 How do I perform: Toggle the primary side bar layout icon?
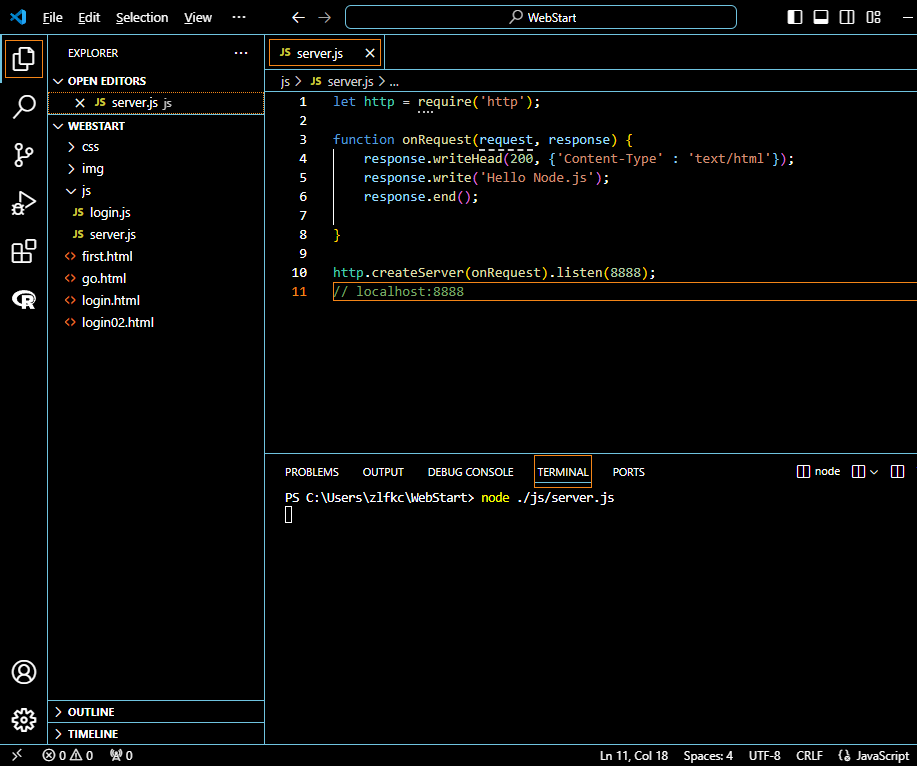[x=795, y=17]
